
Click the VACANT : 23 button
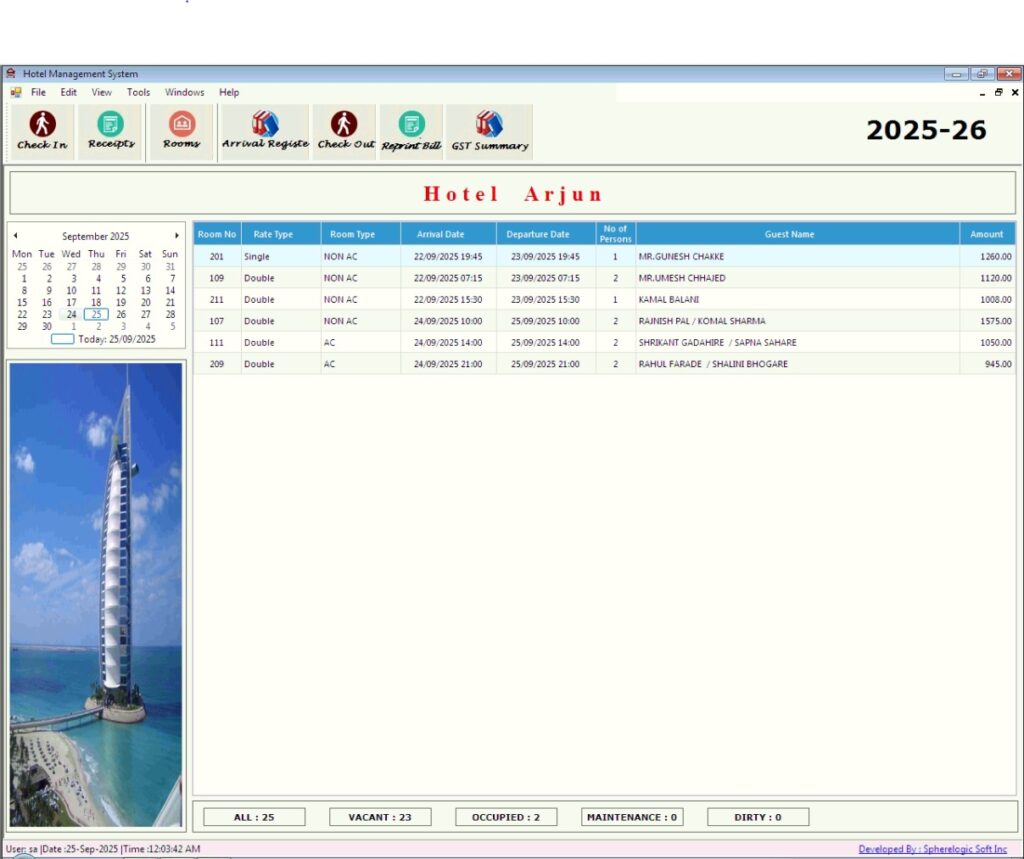(379, 816)
